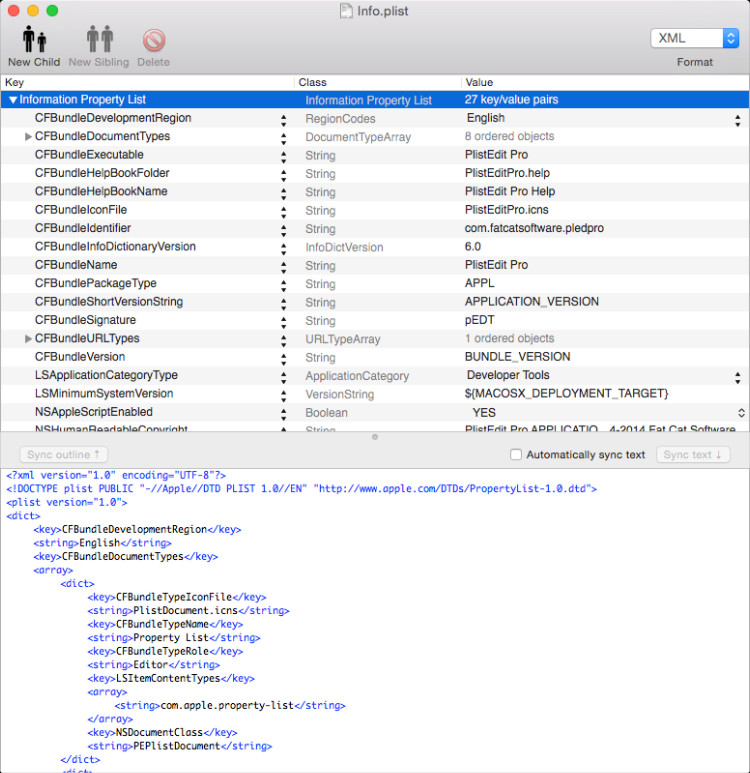The height and width of the screenshot is (773, 750).
Task: Click the Sync outline button
Action: coord(64,455)
